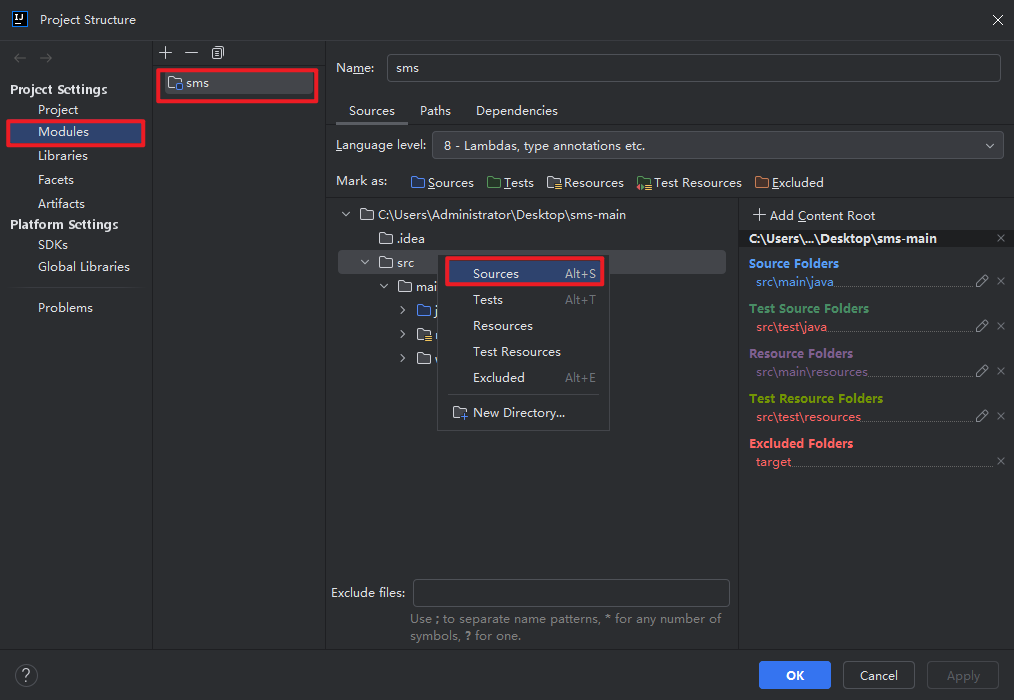Remove src\main\resources from resource folders
The image size is (1014, 700).
tap(1001, 371)
